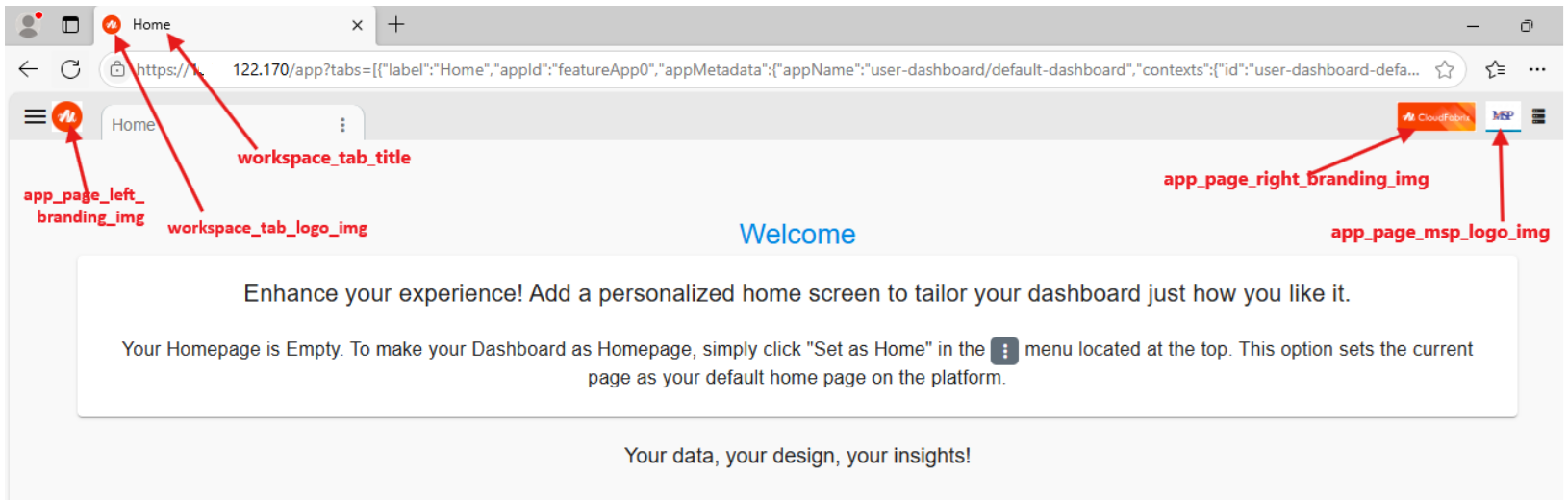The width and height of the screenshot is (1568, 500).
Task: Click the orange app logo beside hamburger menu
Action: point(67,117)
